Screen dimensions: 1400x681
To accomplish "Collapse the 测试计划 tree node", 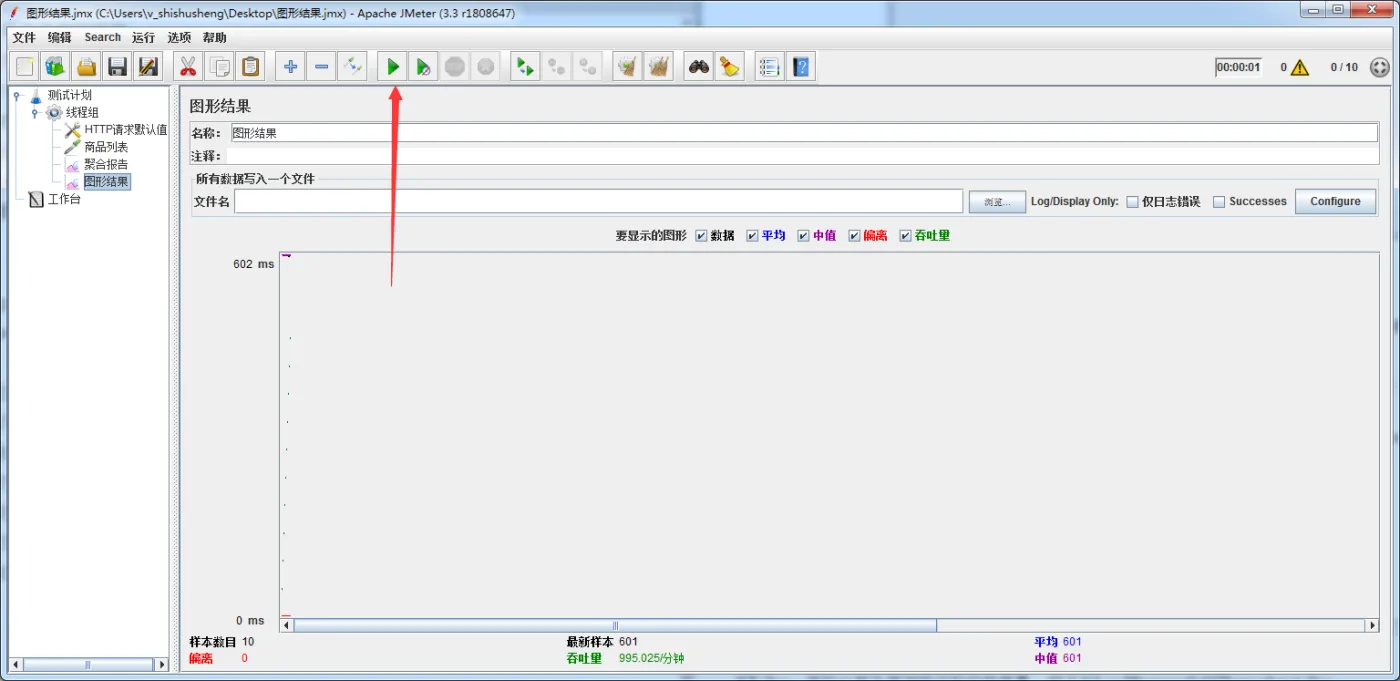I will coord(17,95).
